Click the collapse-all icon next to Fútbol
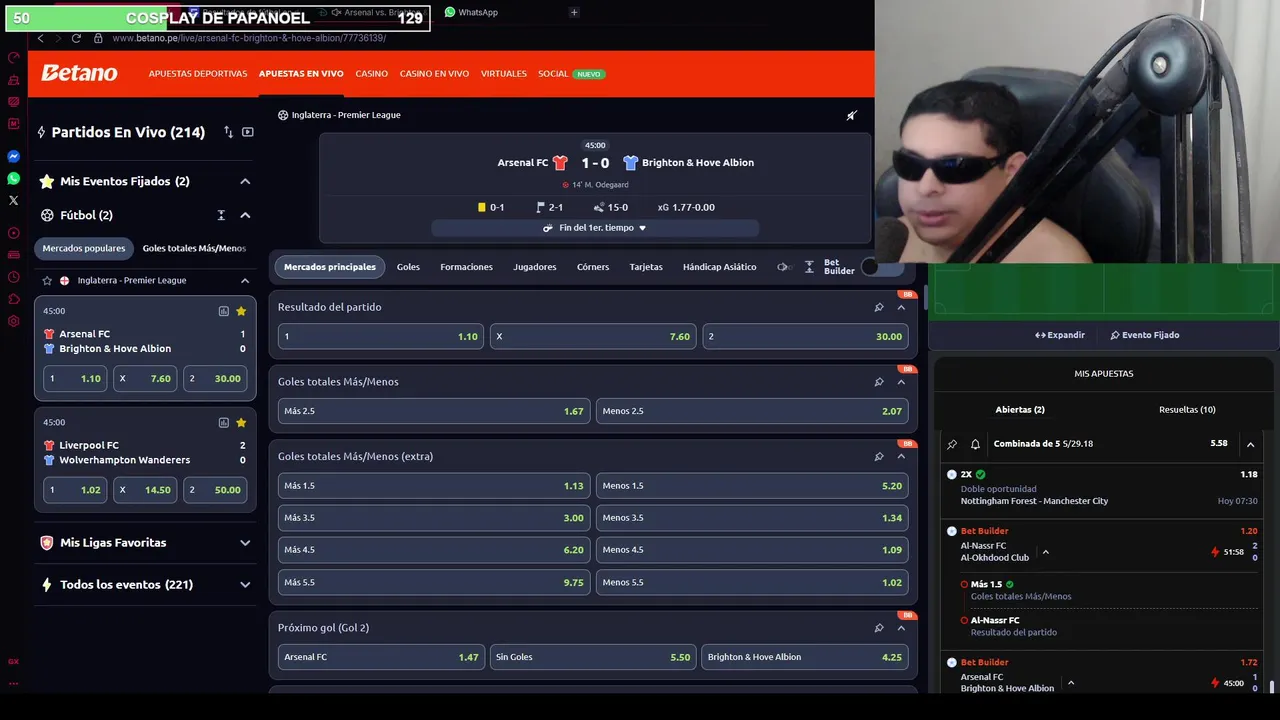1280x720 pixels. click(221, 215)
